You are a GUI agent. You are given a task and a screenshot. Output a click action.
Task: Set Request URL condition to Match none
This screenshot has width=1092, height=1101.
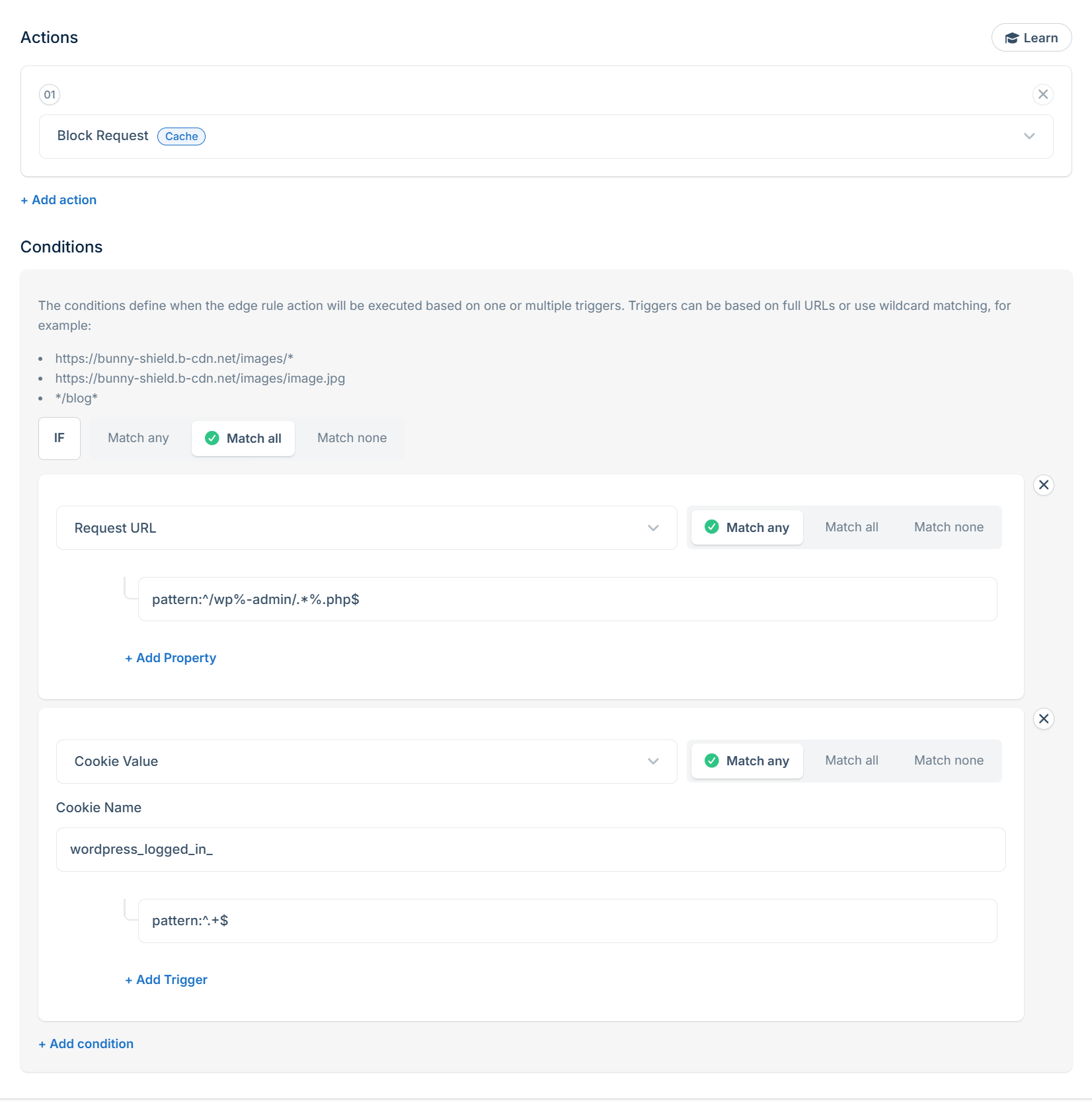click(948, 527)
